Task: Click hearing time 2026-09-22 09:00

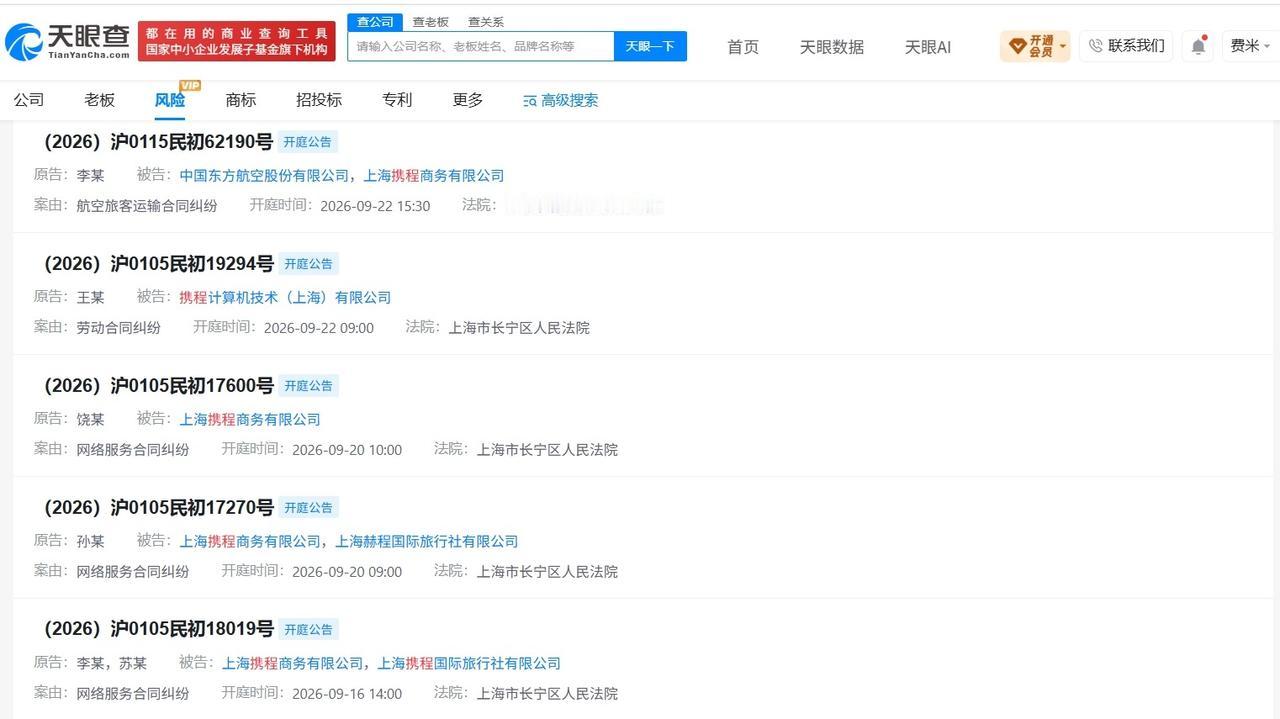Action: pos(319,328)
